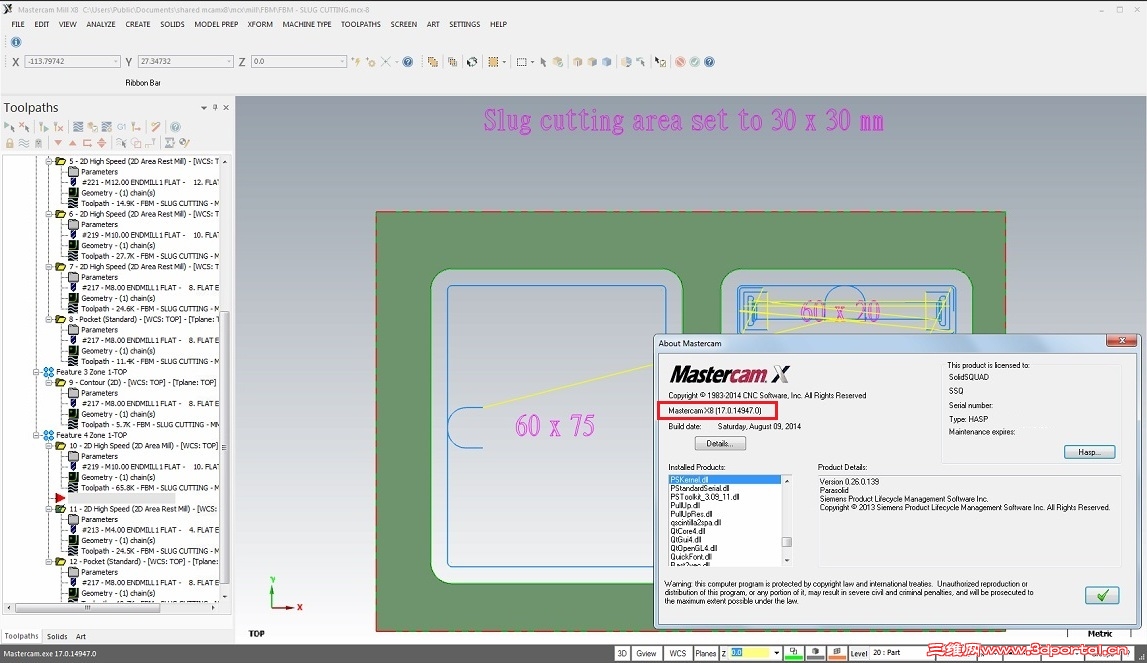Click the green checkmark OK in About dialog
The image size is (1147, 663).
(x=1101, y=595)
